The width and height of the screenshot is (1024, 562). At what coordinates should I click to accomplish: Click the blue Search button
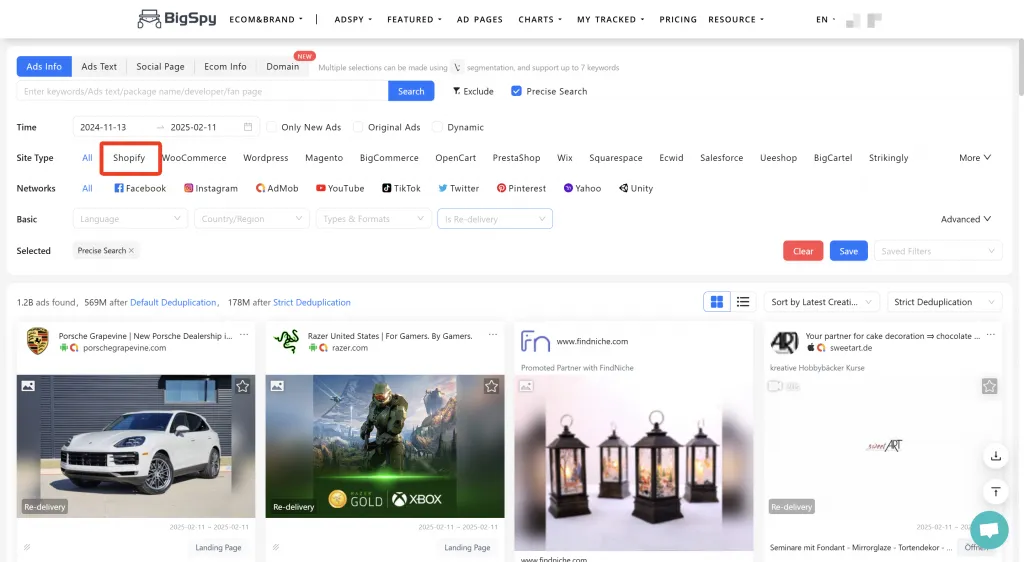coord(411,91)
